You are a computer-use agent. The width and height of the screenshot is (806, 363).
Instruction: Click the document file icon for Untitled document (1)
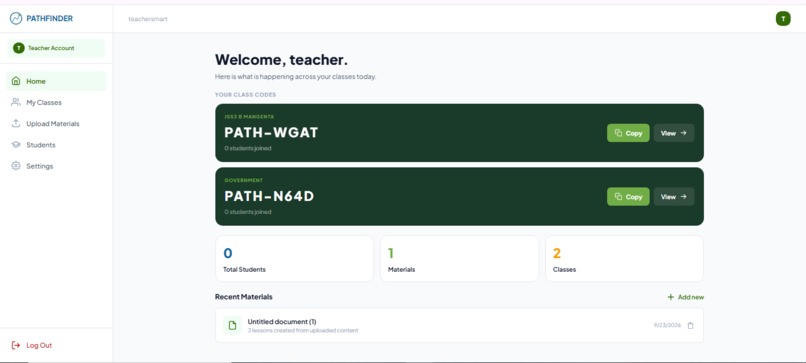(232, 325)
